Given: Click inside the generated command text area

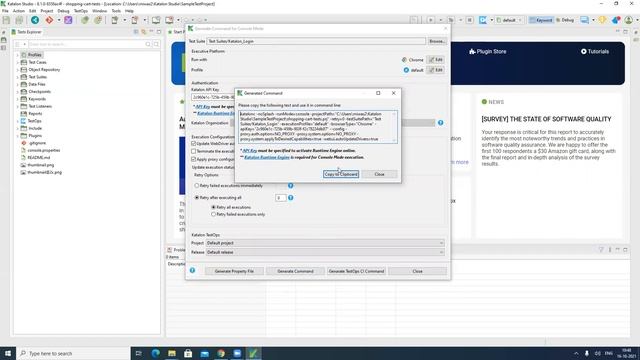Looking at the screenshot, I should [x=317, y=127].
